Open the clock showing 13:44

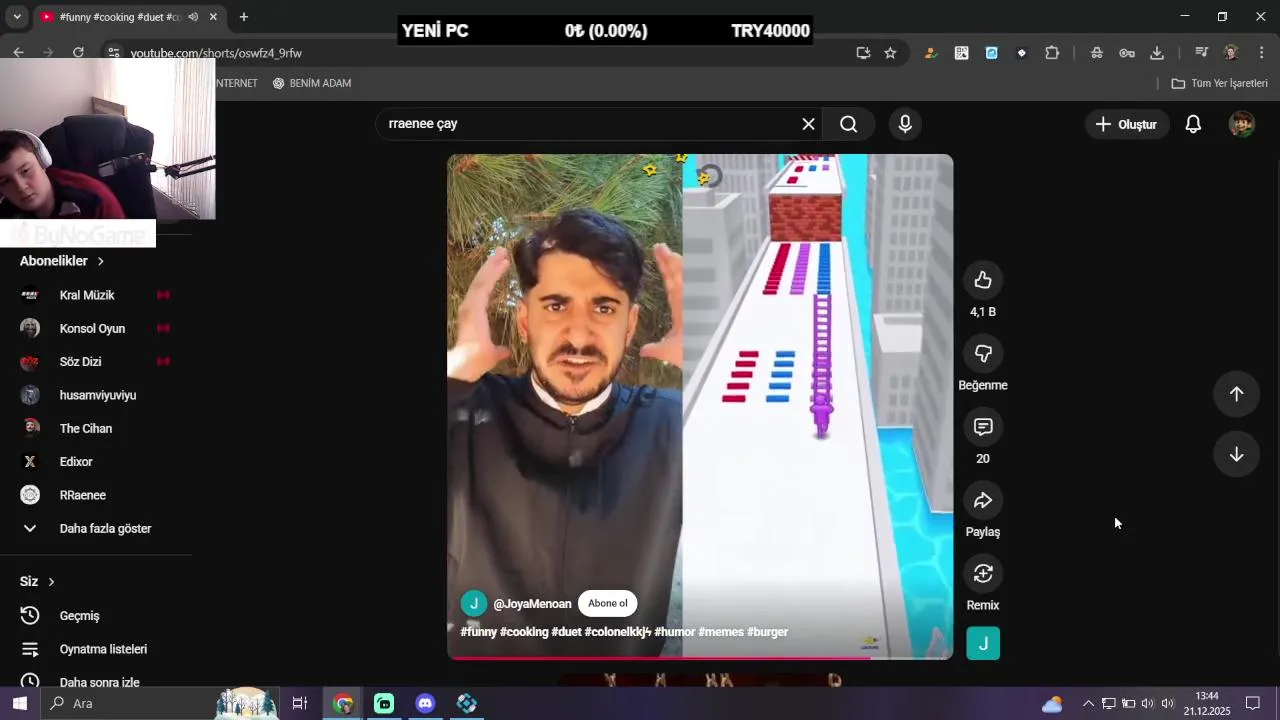(1207, 703)
